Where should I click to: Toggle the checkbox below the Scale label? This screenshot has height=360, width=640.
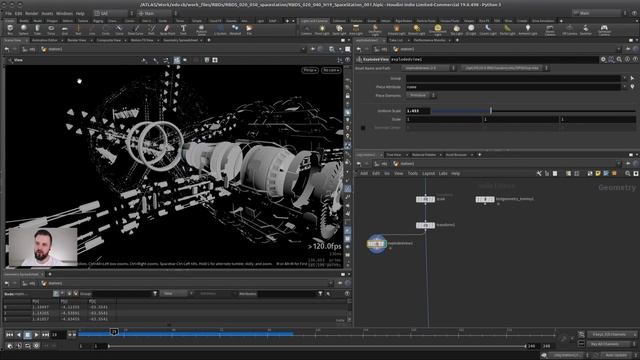[363, 128]
